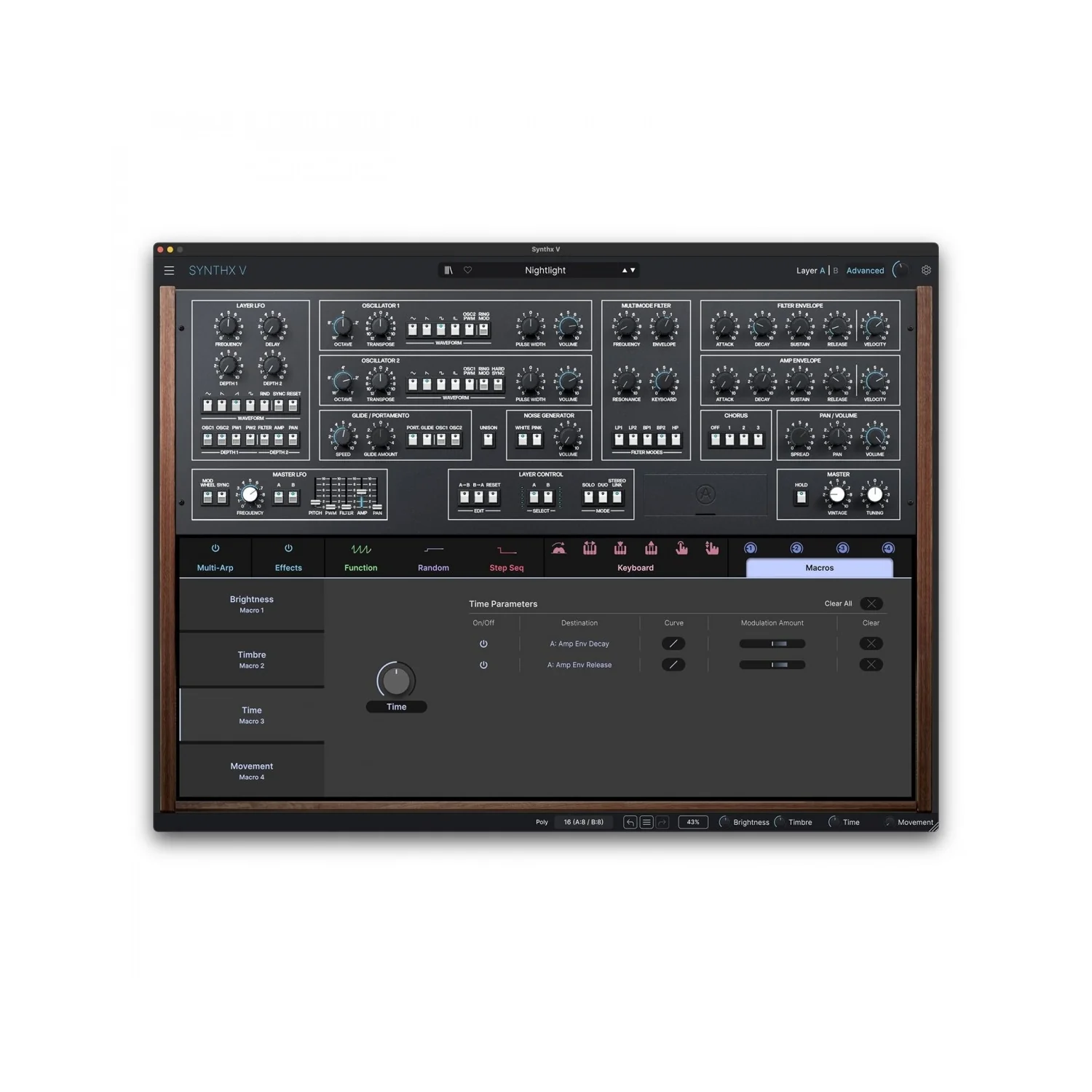This screenshot has height=1092, width=1092.
Task: Click the open-hand Keyboard icon
Action: pos(712,548)
